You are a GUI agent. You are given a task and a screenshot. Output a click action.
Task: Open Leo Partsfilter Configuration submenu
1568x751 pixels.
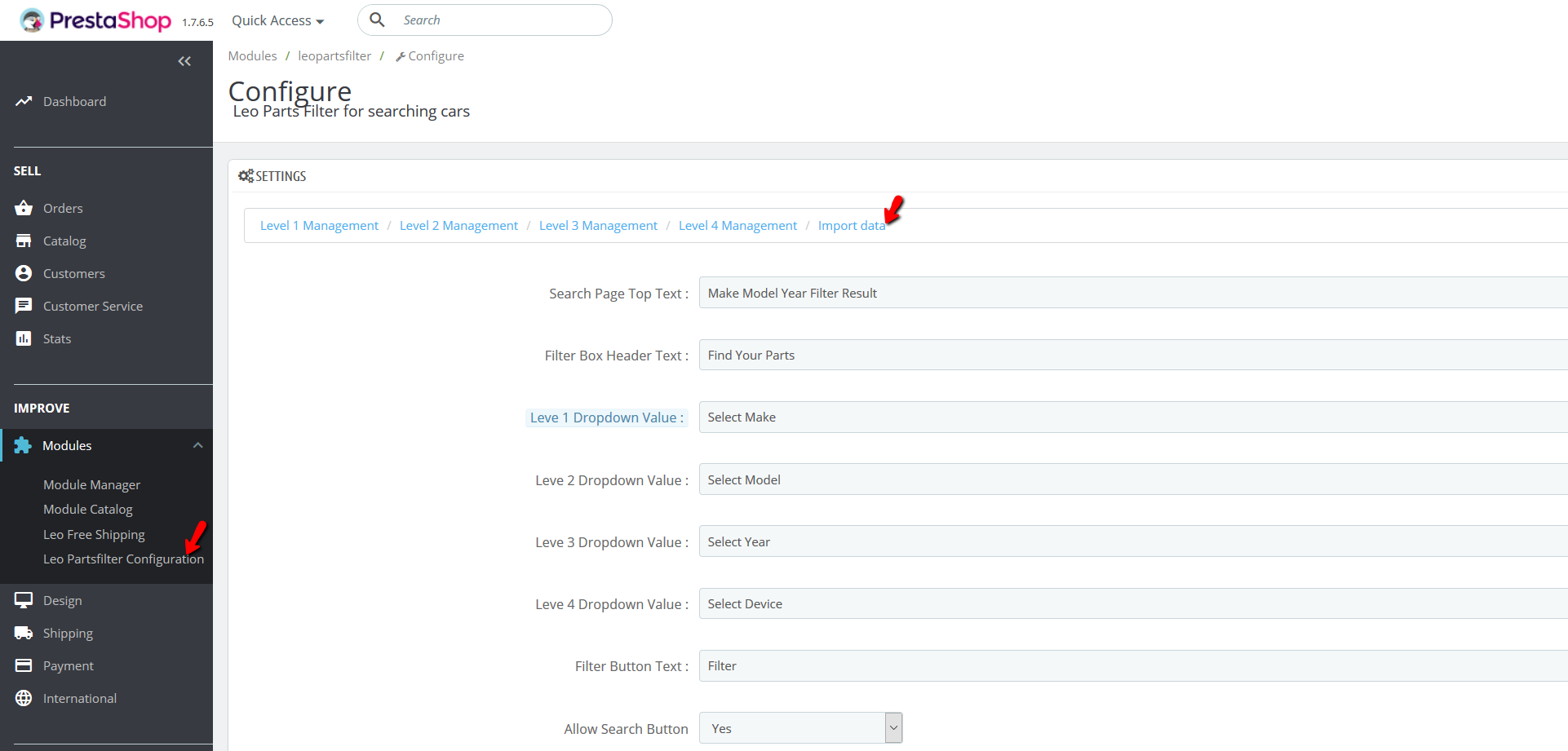(x=123, y=559)
